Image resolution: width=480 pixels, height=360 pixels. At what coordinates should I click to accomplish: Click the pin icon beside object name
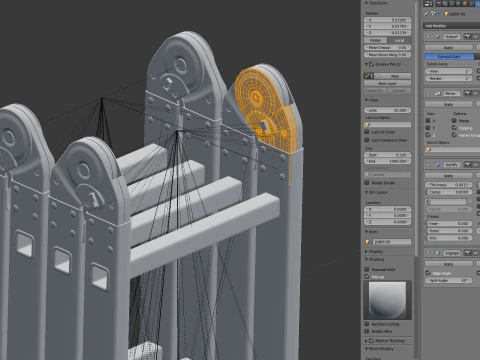point(427,14)
